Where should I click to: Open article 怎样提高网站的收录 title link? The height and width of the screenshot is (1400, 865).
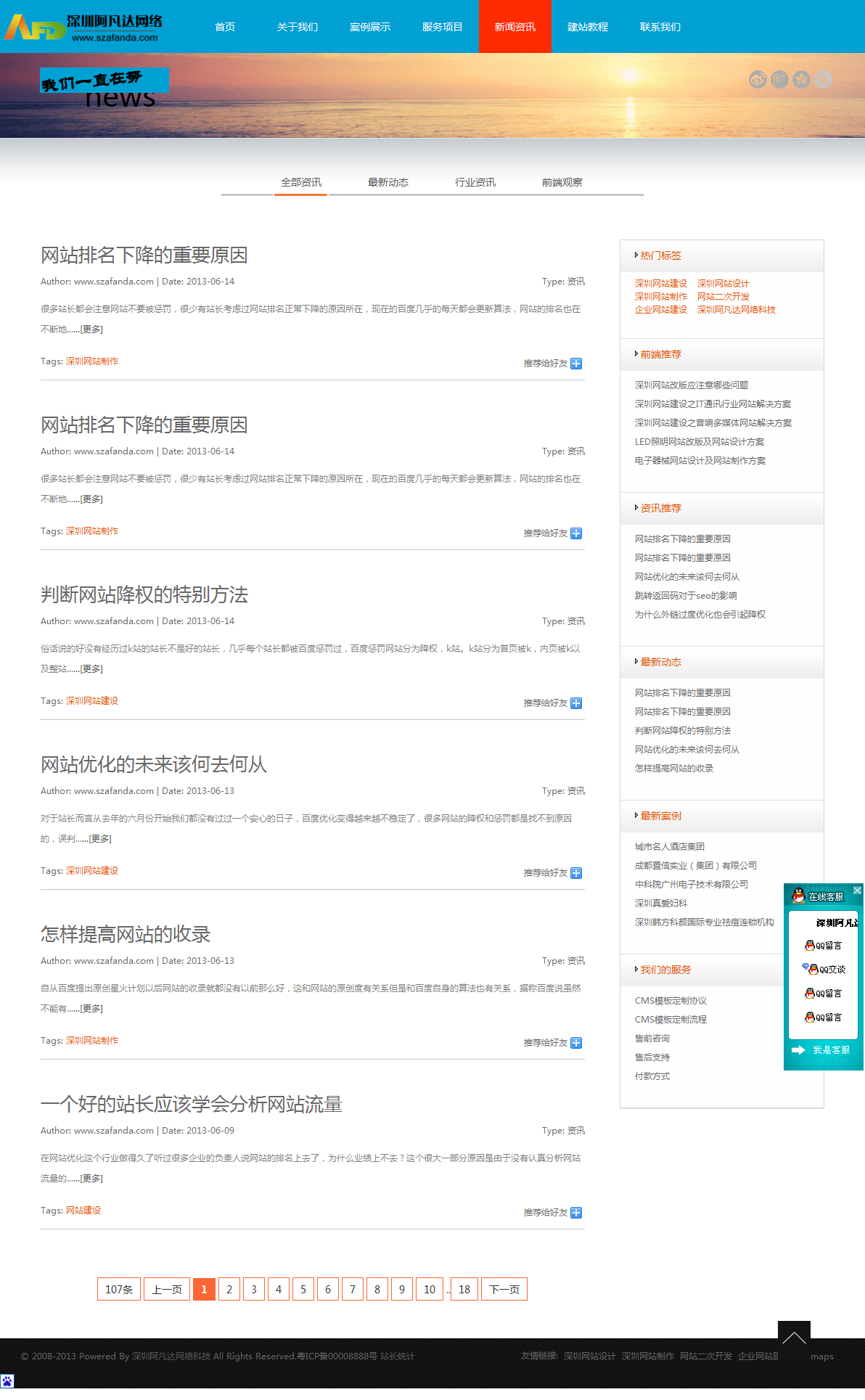click(x=126, y=934)
